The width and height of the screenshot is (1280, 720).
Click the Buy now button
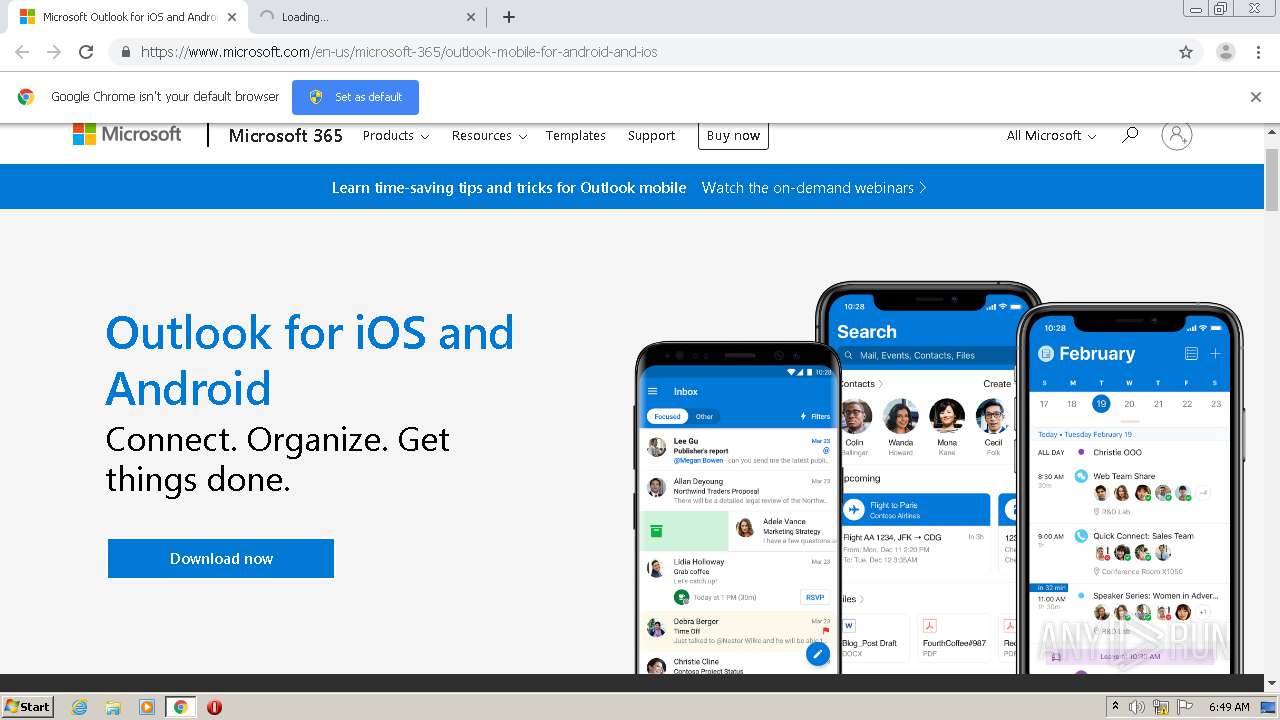[x=733, y=135]
